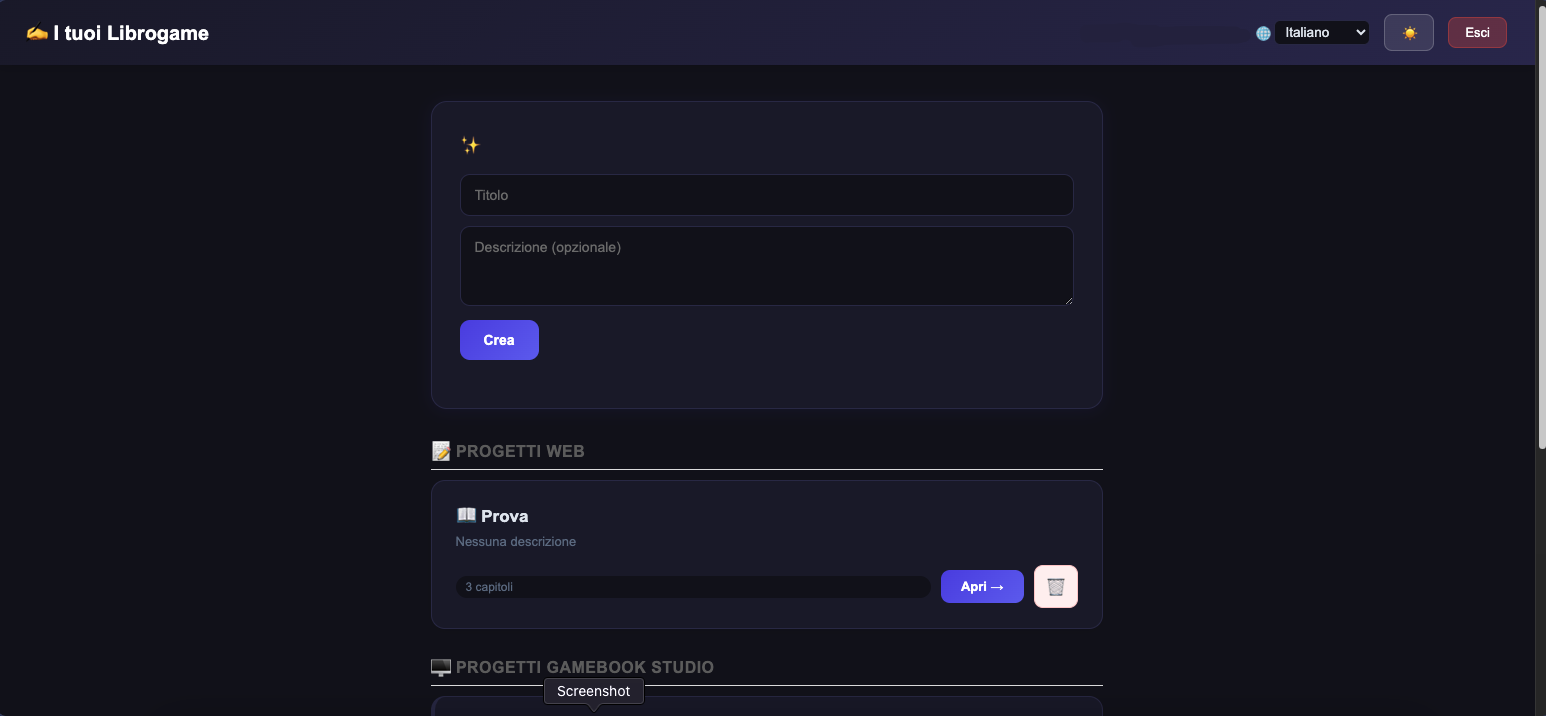Click the Progetti Web section heading
This screenshot has width=1546, height=716.
pos(520,451)
